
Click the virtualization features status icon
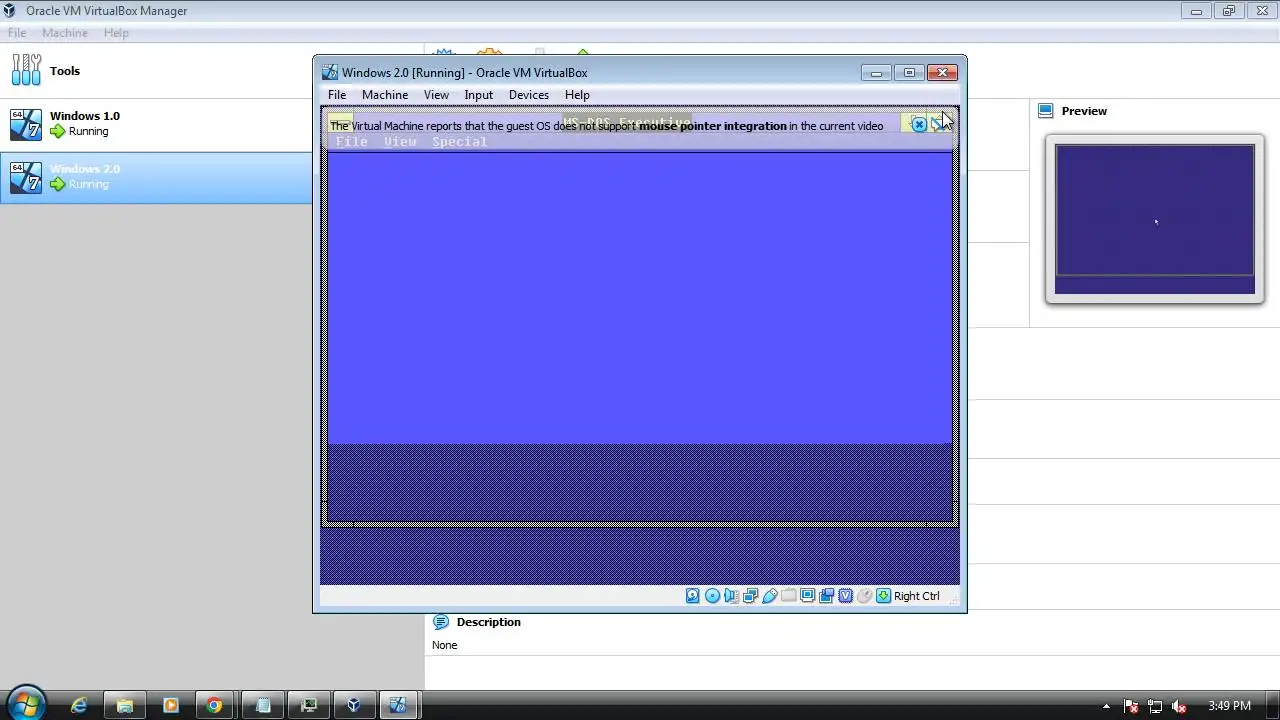[845, 596]
